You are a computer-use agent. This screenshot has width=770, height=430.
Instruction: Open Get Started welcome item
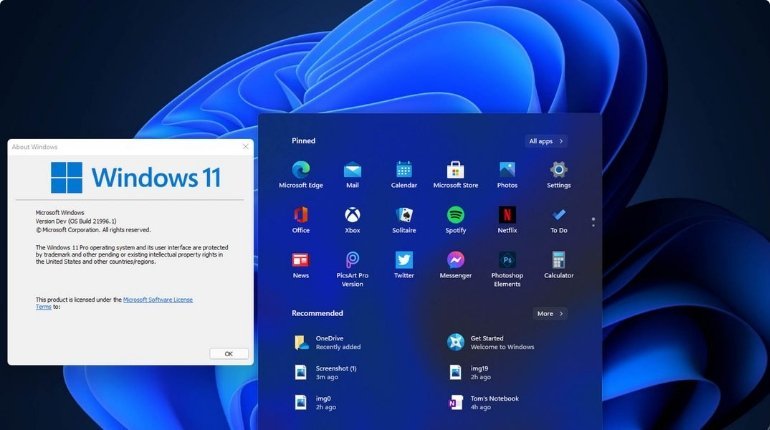[490, 342]
